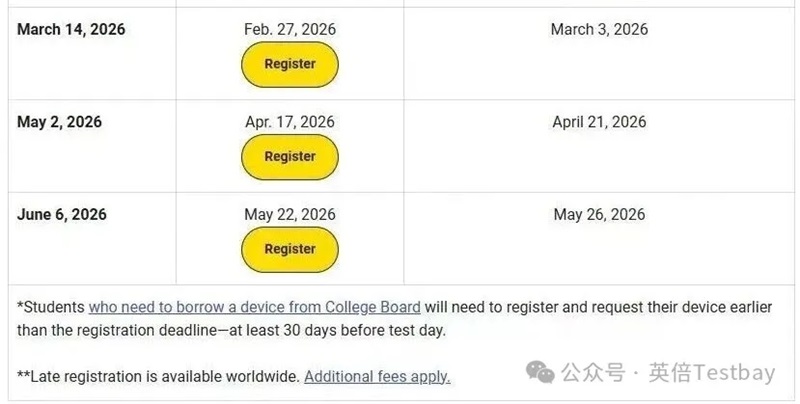
Task: Follow the Additional fees apply link
Action: click(377, 377)
